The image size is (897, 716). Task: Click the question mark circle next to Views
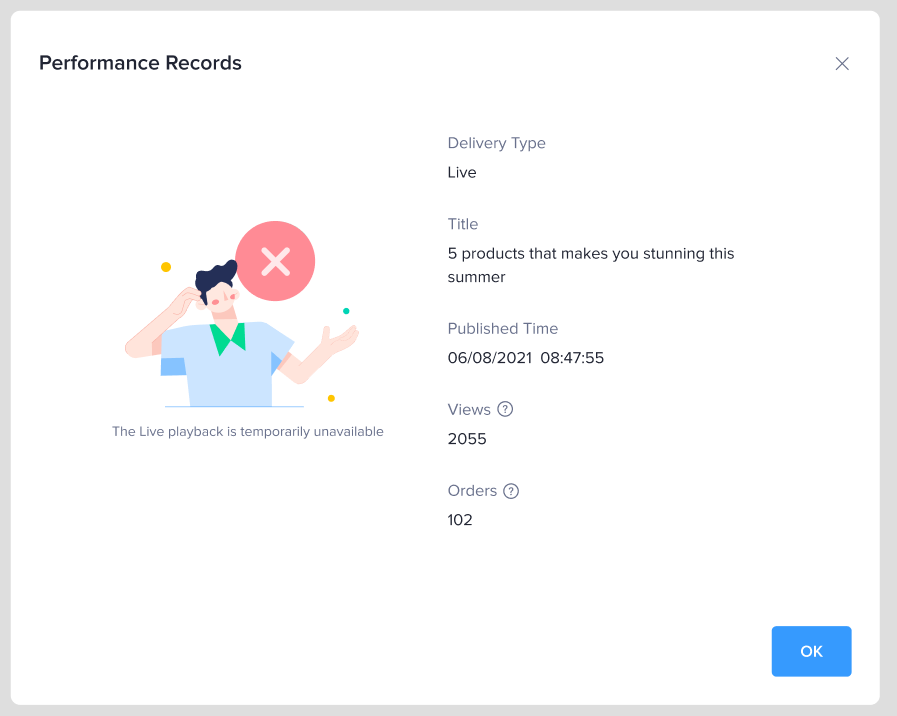(x=505, y=409)
